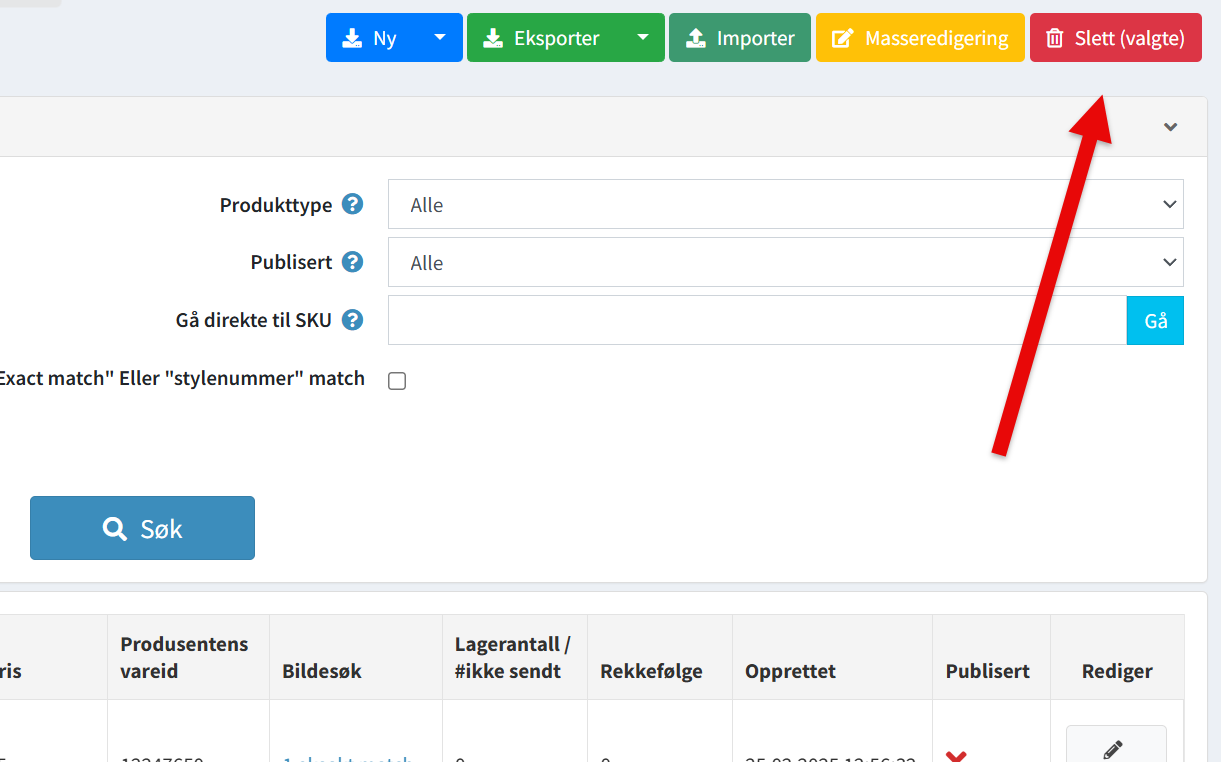Click the Eksporter button

coord(544,38)
